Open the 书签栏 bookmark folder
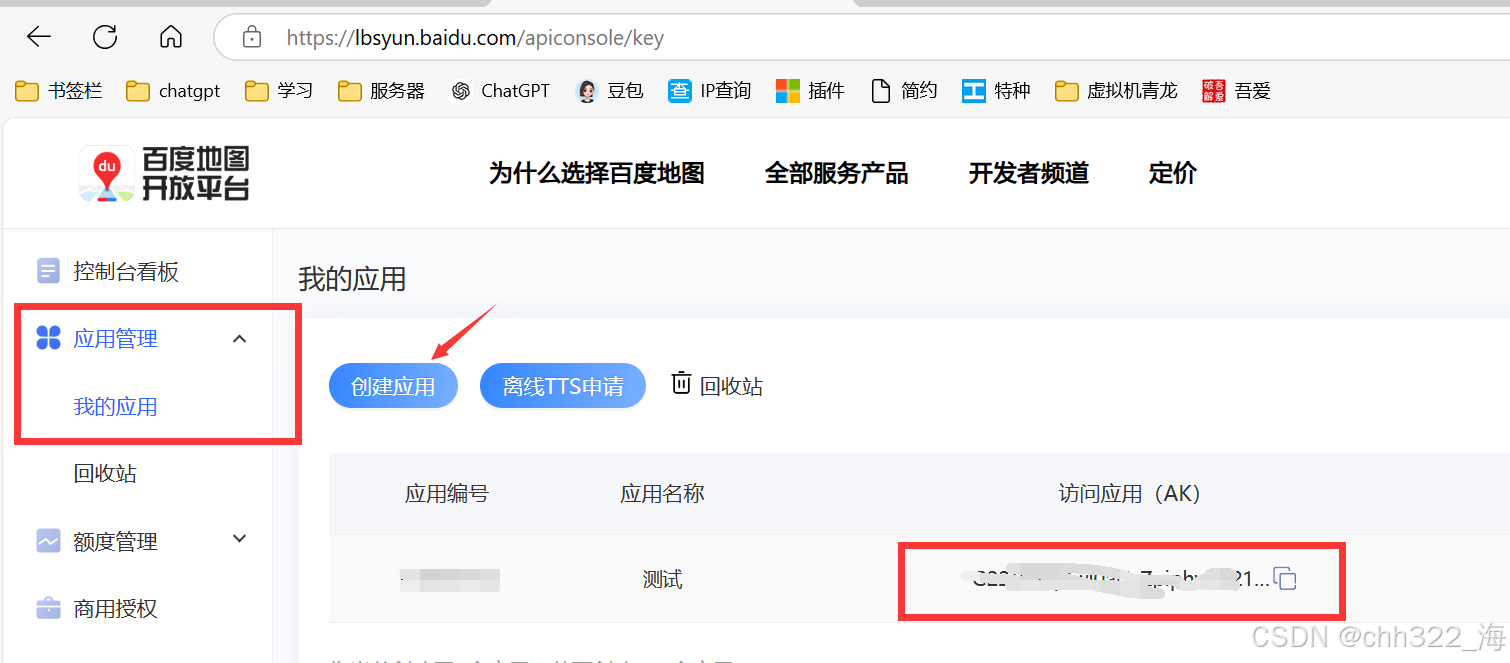This screenshot has width=1510, height=663. (59, 91)
